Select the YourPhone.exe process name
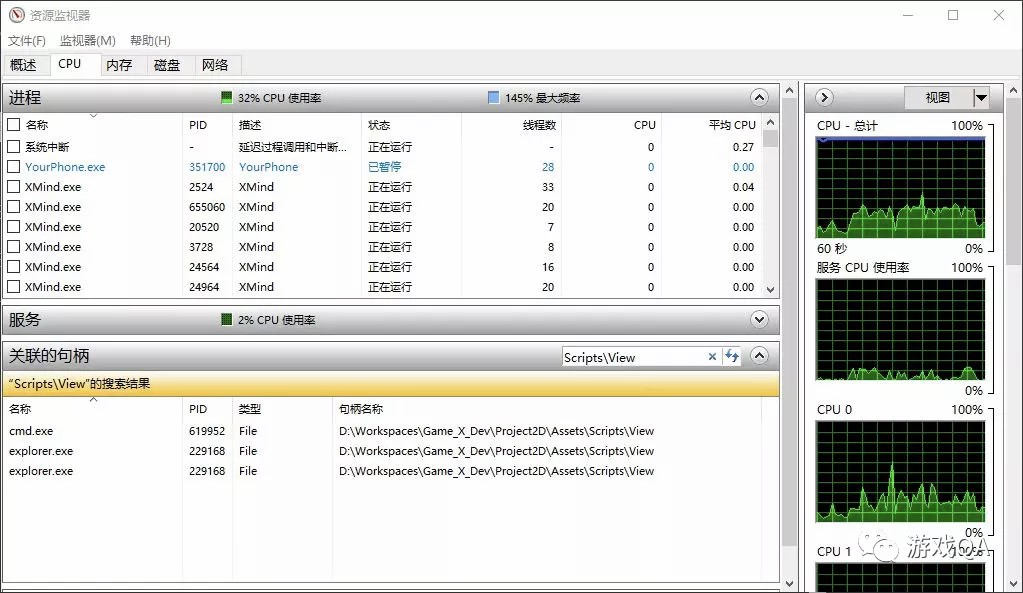1023x593 pixels. 65,167
